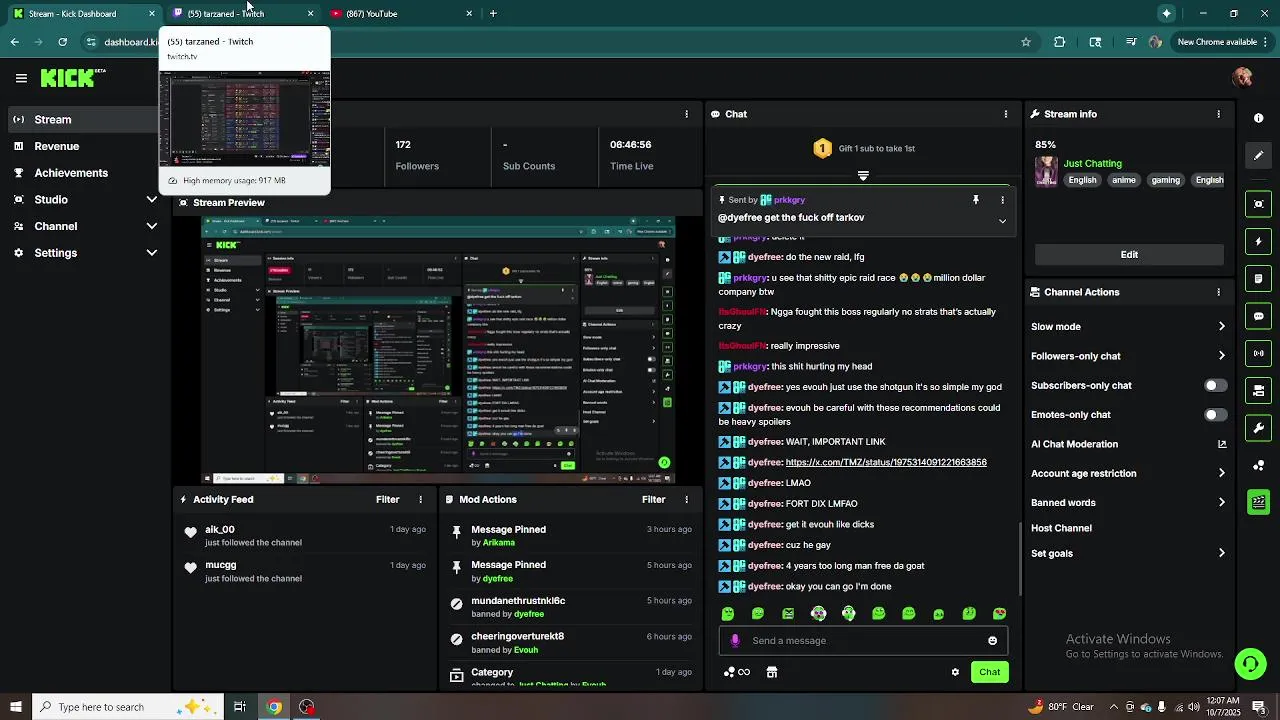Click the pencil edit icon in right toolbar

pyautogui.click(x=1258, y=155)
